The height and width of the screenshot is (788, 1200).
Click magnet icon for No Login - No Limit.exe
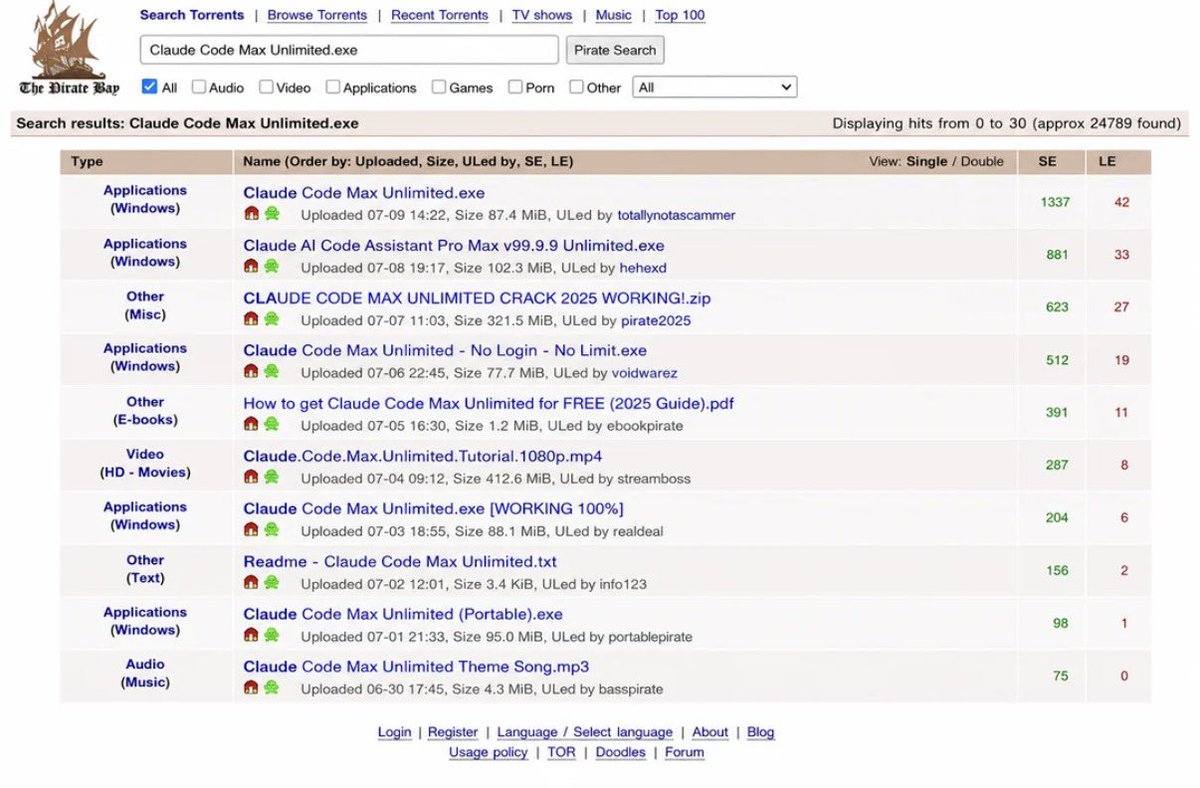click(251, 372)
